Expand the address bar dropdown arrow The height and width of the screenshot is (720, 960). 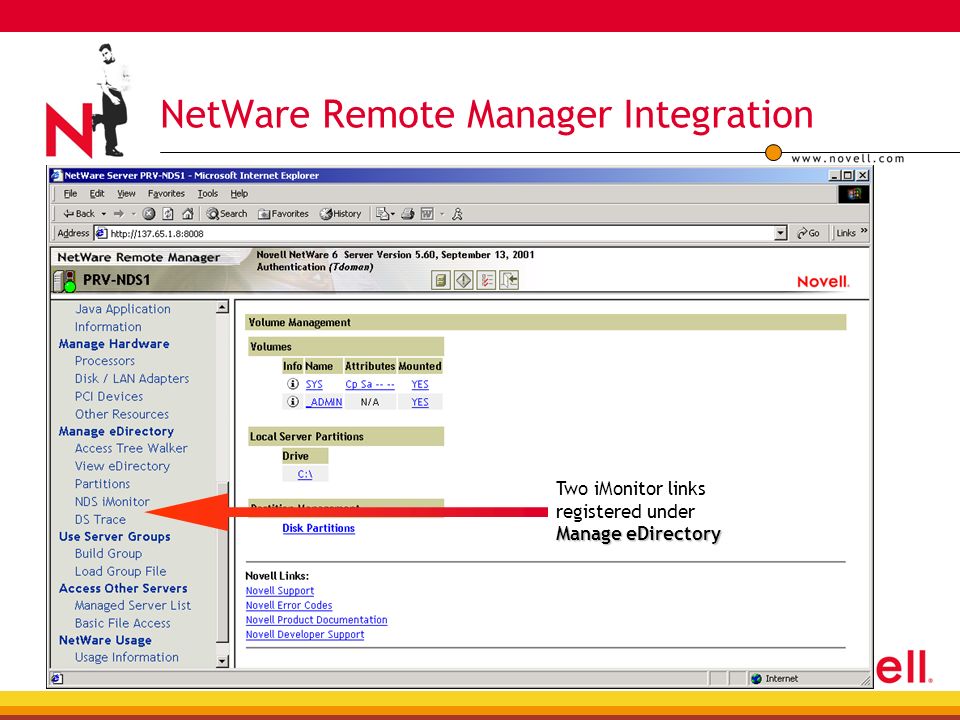coord(781,233)
